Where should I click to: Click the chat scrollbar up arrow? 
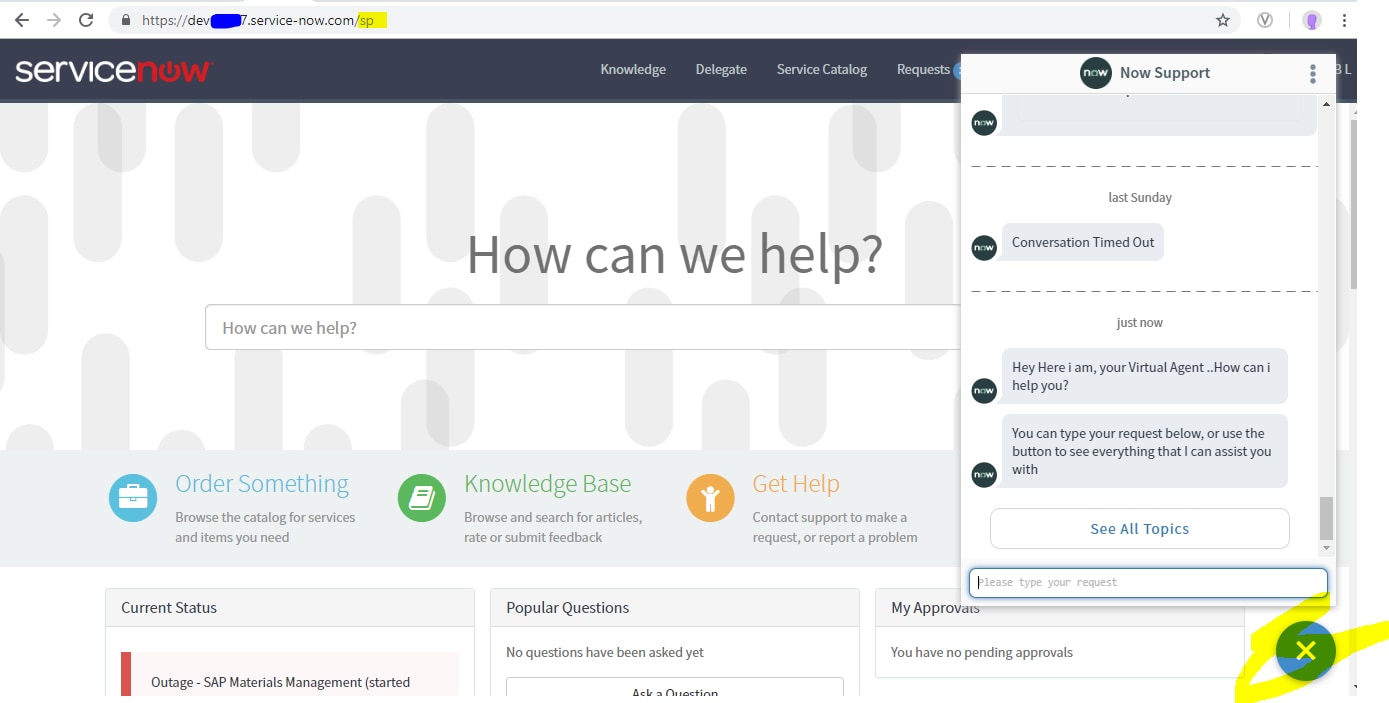[x=1327, y=103]
